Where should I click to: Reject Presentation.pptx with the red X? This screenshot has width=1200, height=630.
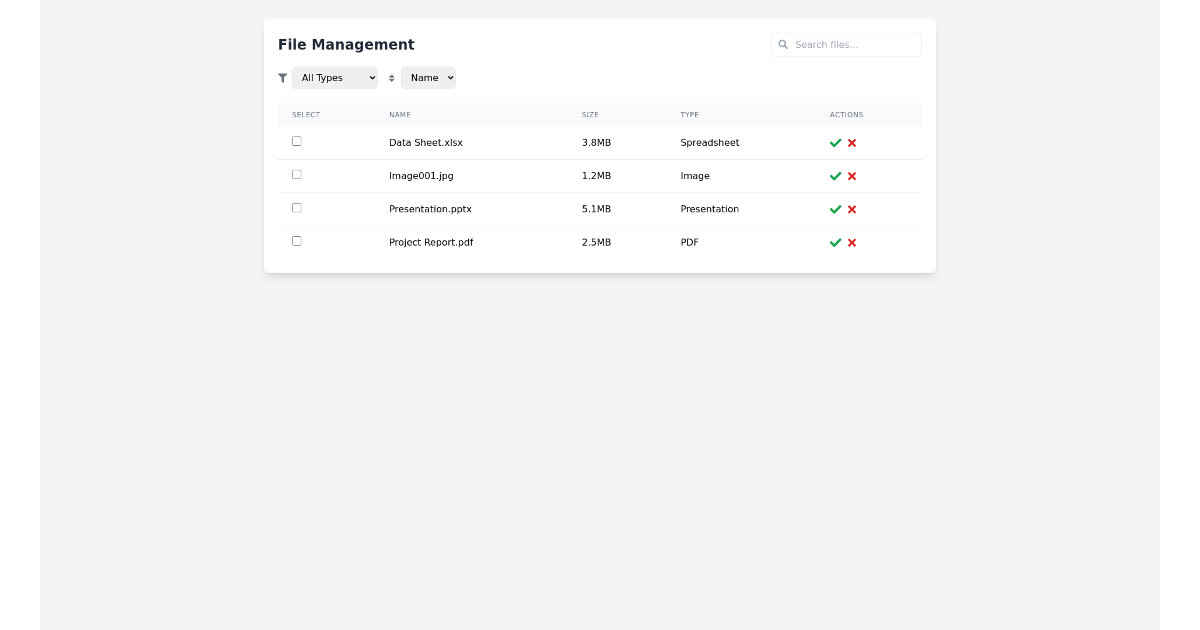(851, 209)
